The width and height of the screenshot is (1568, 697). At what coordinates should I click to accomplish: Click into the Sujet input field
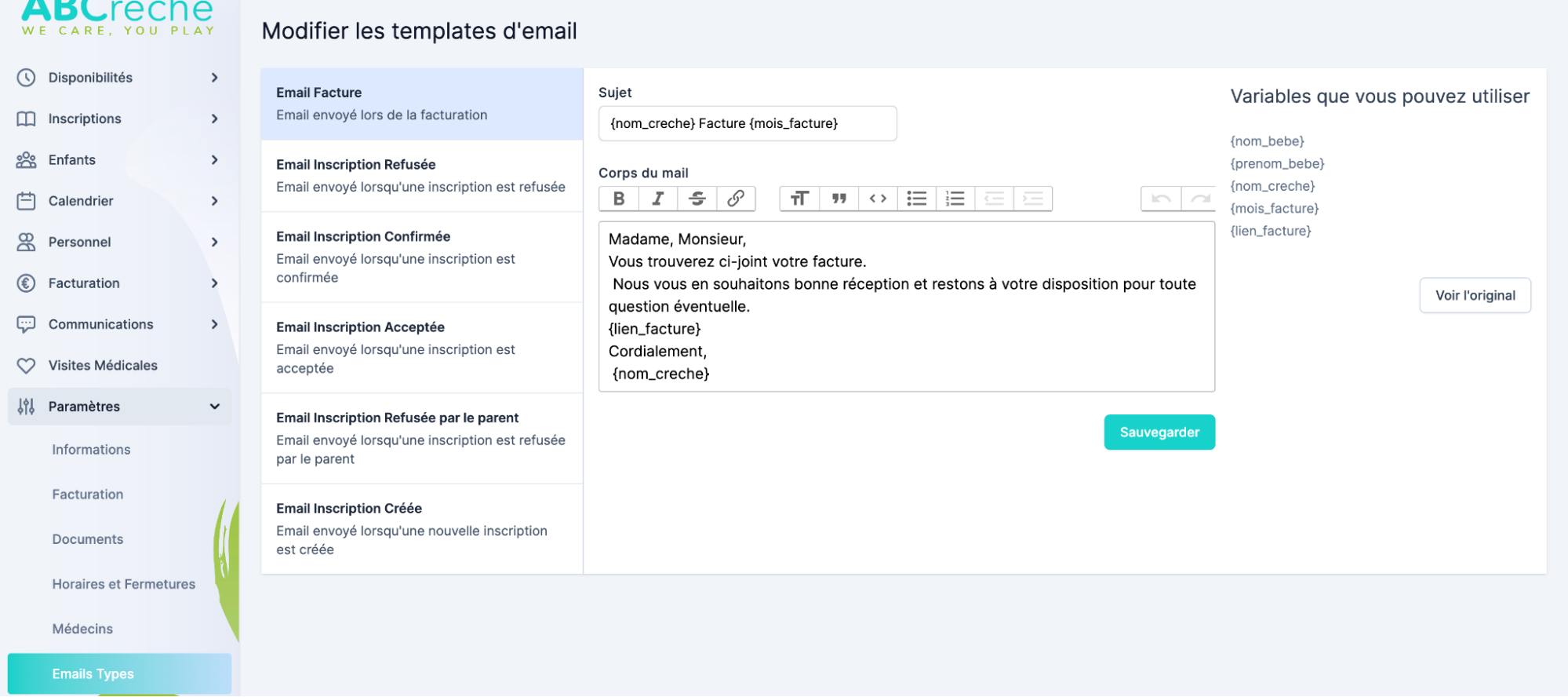[747, 123]
